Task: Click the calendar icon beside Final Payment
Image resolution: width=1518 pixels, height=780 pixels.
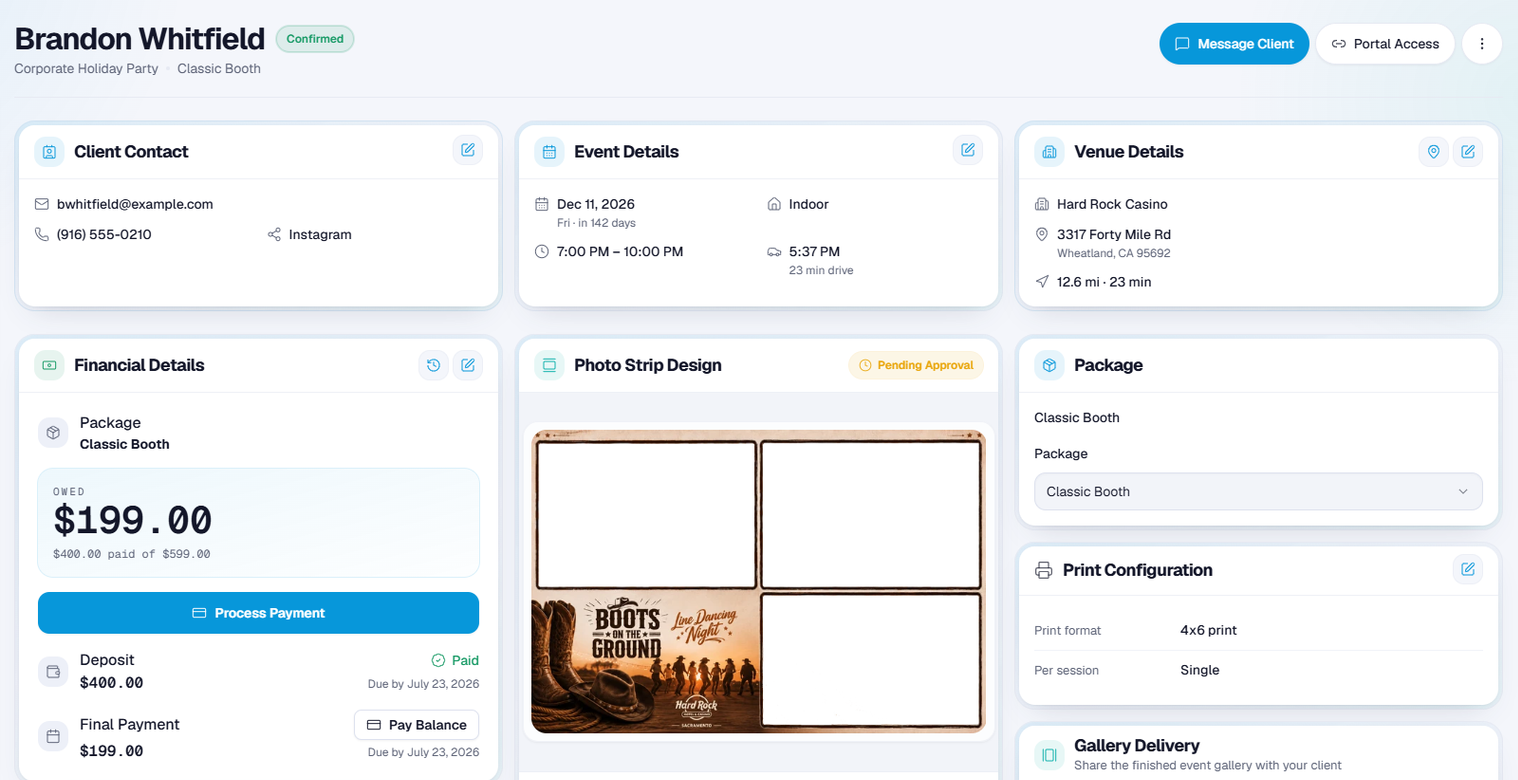Action: point(53,737)
